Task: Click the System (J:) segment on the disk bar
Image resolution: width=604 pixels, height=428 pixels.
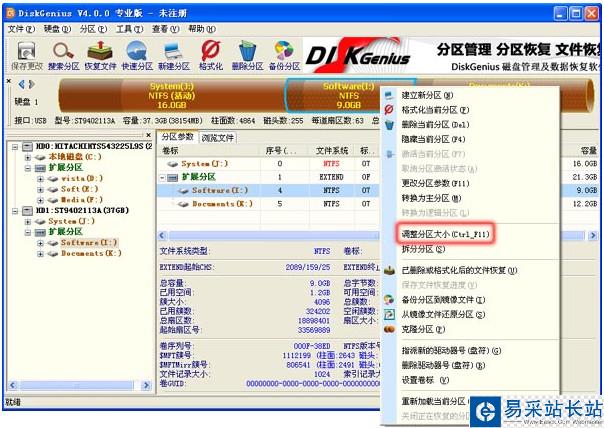Action: tap(171, 96)
